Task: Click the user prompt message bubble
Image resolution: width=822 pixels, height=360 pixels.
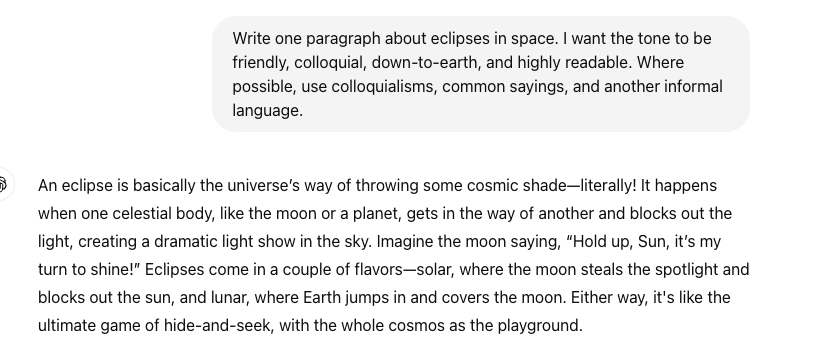Action: [481, 74]
